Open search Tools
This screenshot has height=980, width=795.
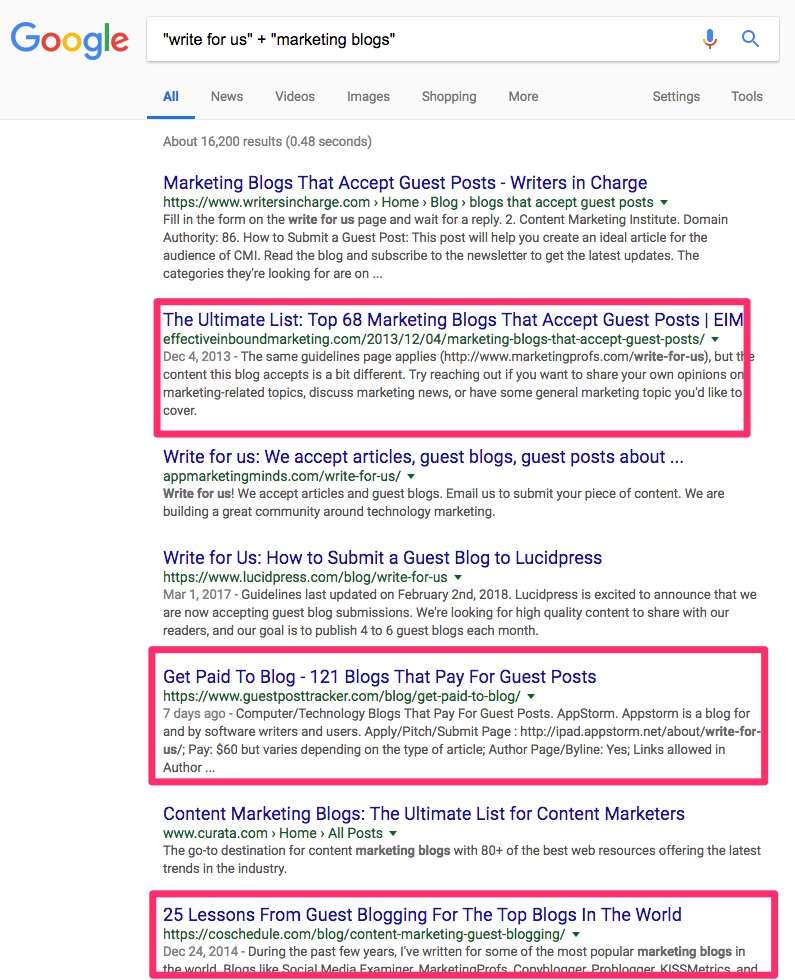point(747,96)
